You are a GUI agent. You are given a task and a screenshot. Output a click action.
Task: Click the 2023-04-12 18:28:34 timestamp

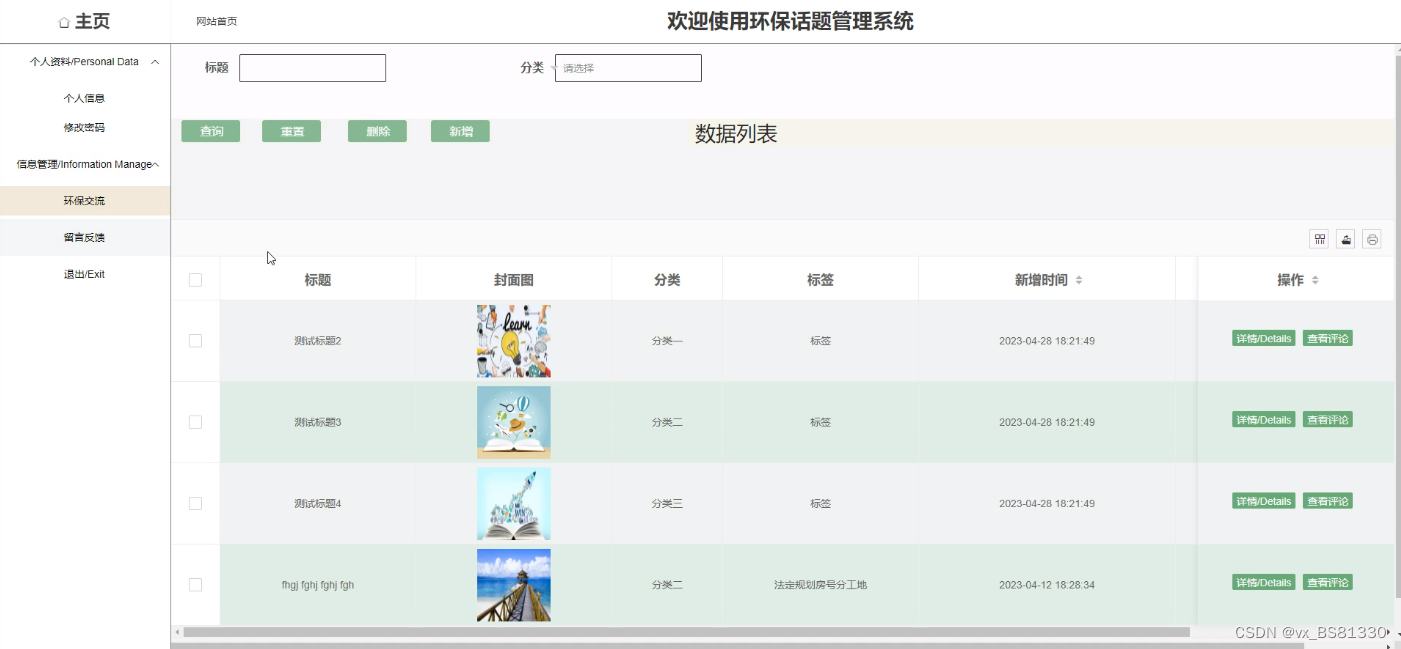click(1047, 585)
